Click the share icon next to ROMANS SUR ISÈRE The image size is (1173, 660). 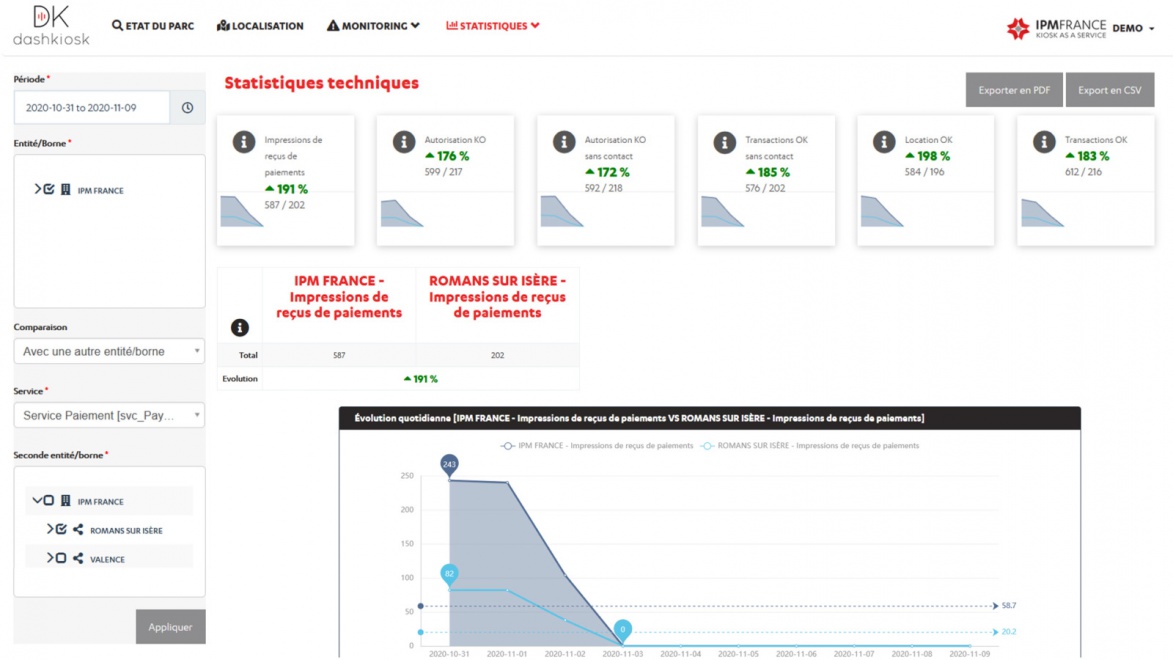tap(78, 530)
